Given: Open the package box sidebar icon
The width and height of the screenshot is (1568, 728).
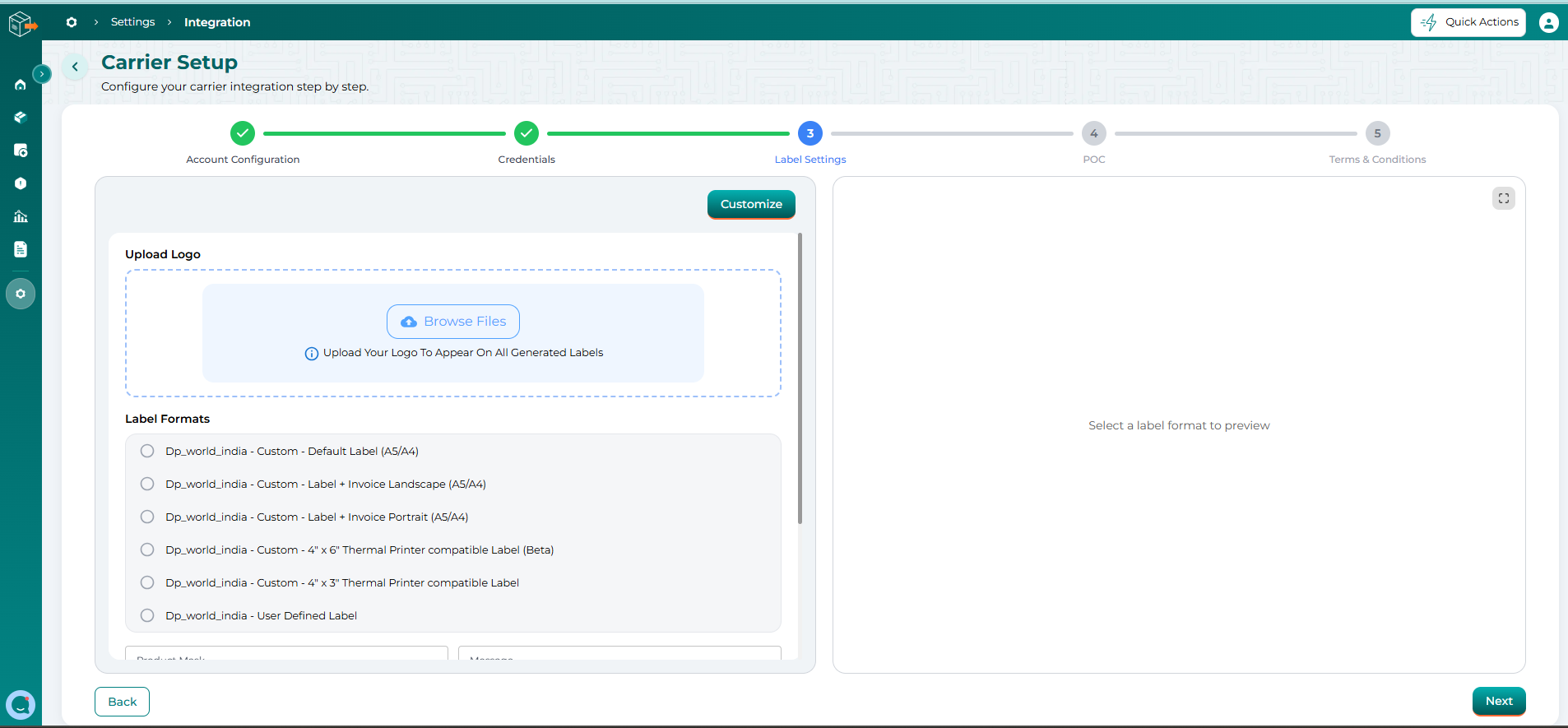Looking at the screenshot, I should point(21,118).
